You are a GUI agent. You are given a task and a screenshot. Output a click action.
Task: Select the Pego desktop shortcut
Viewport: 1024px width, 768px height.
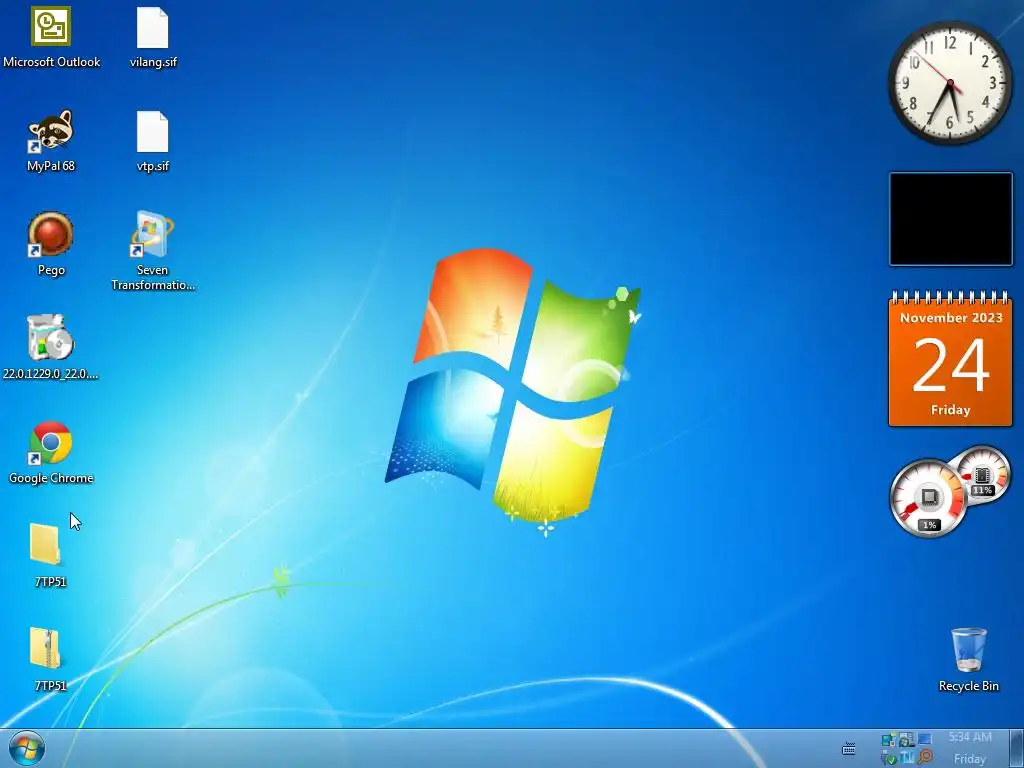pos(51,244)
